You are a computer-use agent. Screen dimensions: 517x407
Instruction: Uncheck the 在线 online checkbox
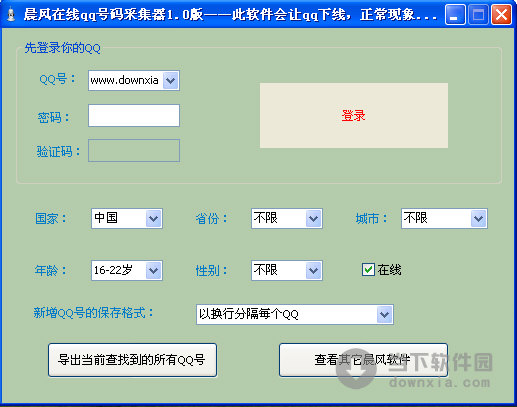pyautogui.click(x=368, y=270)
